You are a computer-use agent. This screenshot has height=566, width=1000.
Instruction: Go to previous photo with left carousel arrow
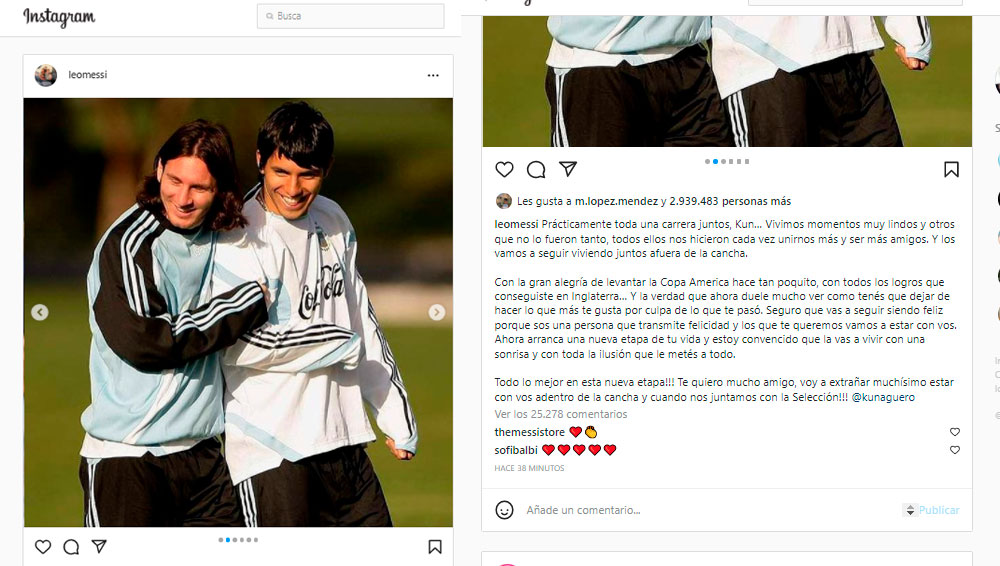[x=40, y=312]
